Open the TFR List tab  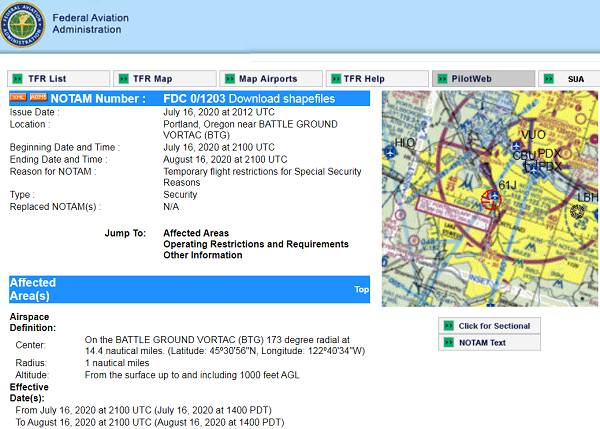[x=59, y=78]
